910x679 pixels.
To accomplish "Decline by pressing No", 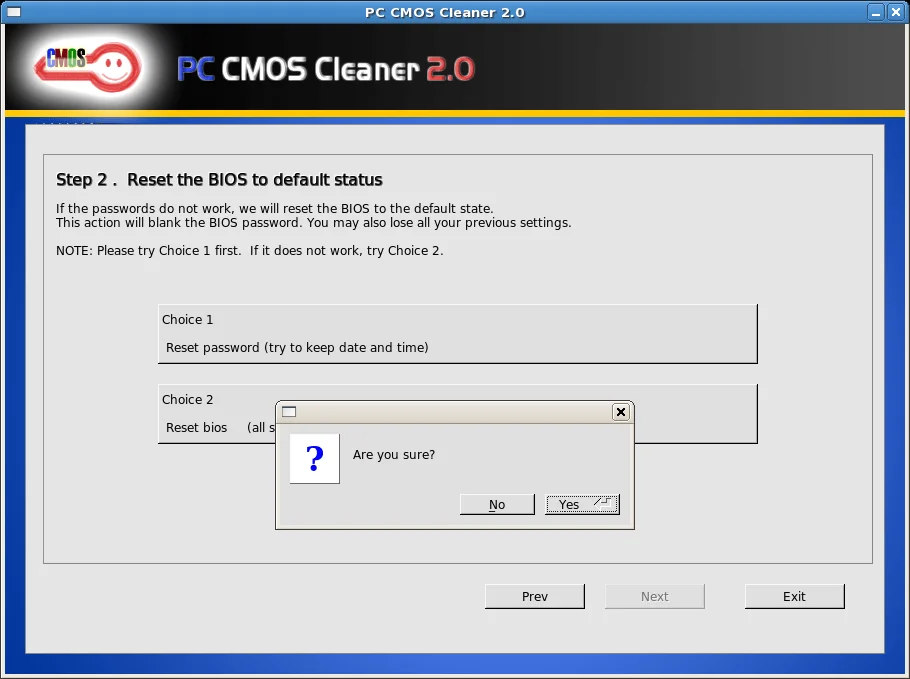I will tap(497, 504).
